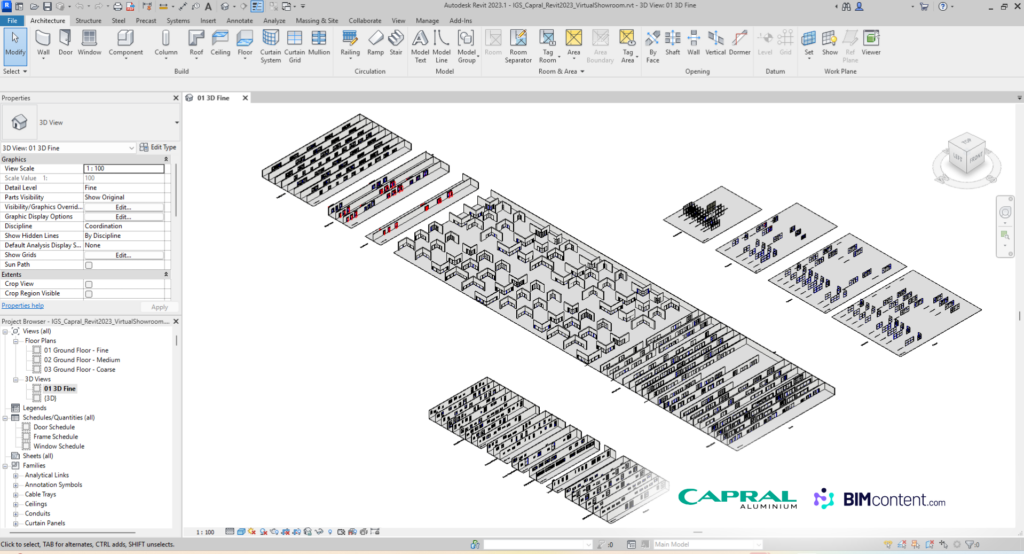This screenshot has height=554, width=1024.
Task: Select the Curtain Grid tool
Action: pos(295,46)
